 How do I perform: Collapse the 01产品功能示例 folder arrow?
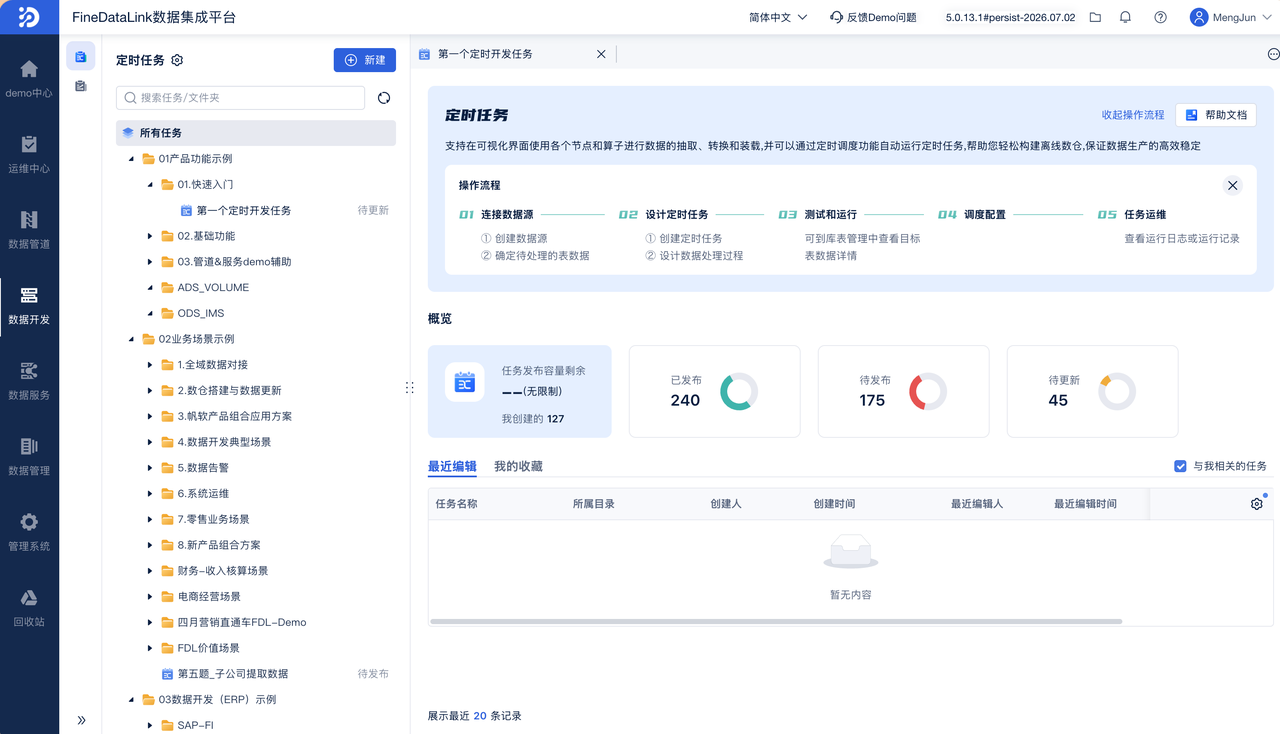tap(132, 159)
